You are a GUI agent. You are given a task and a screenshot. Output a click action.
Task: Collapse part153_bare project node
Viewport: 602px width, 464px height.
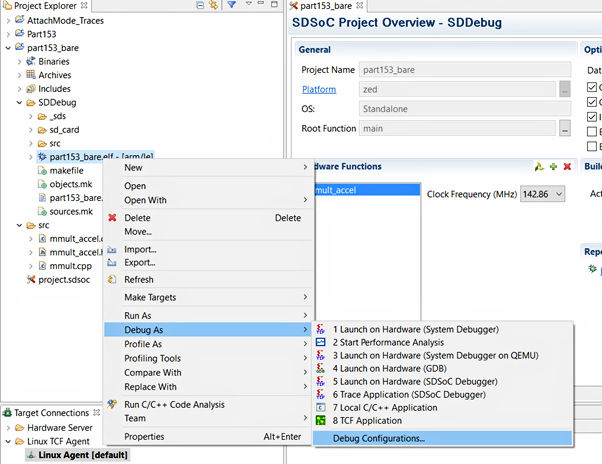point(8,48)
